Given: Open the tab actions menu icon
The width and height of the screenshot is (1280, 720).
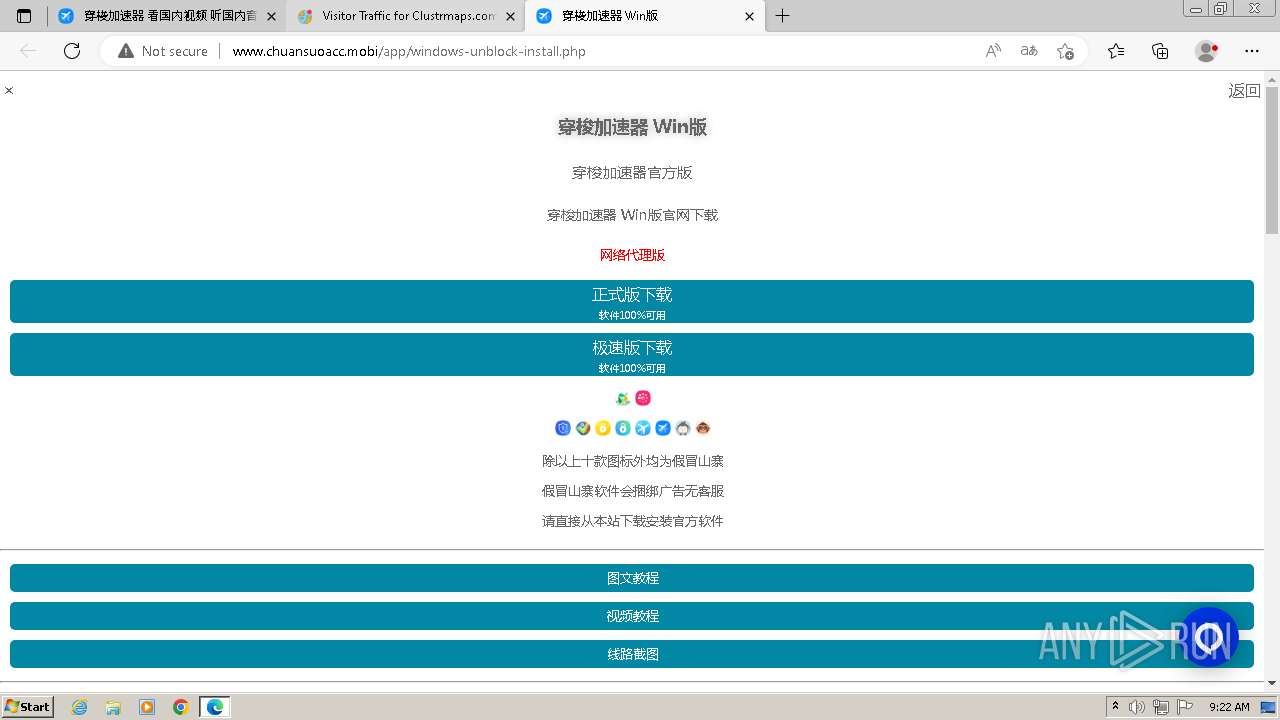Looking at the screenshot, I should pos(24,16).
